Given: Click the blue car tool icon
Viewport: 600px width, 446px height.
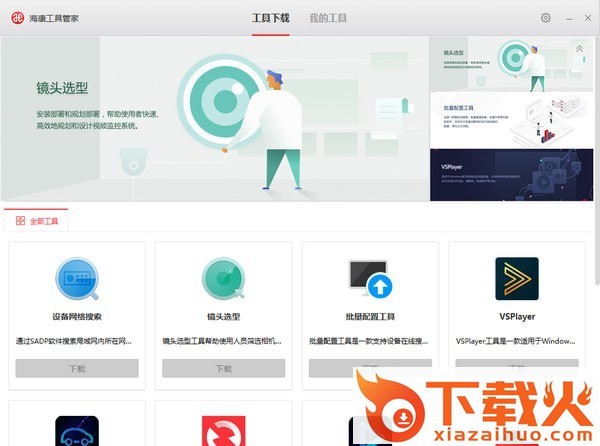Looking at the screenshot, I should click(77, 431).
